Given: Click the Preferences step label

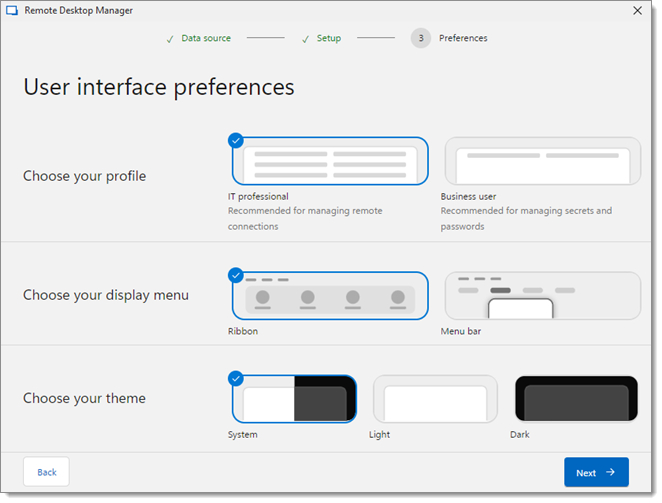Looking at the screenshot, I should 463,38.
